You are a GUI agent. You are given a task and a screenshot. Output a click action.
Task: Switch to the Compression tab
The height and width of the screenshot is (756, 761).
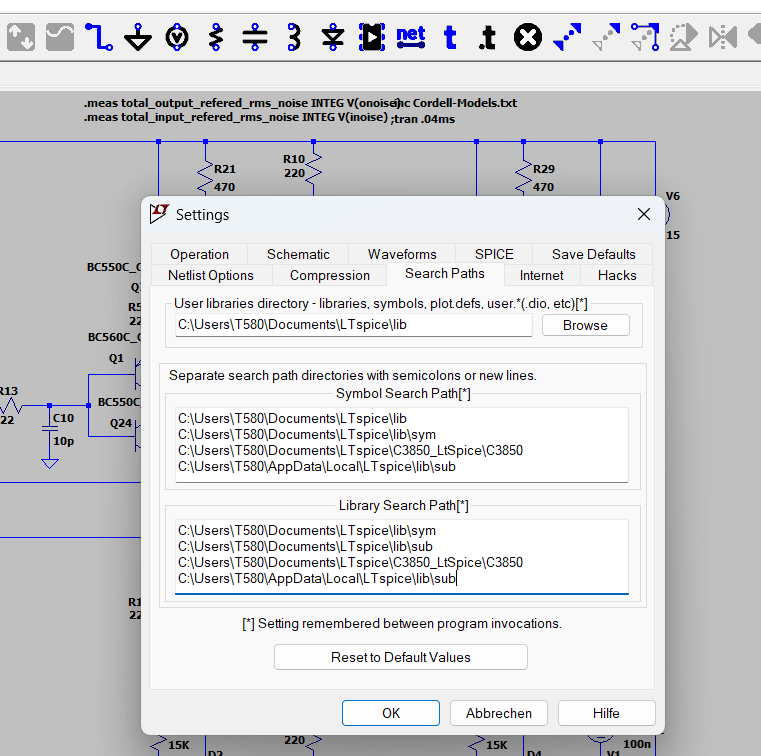click(x=330, y=275)
